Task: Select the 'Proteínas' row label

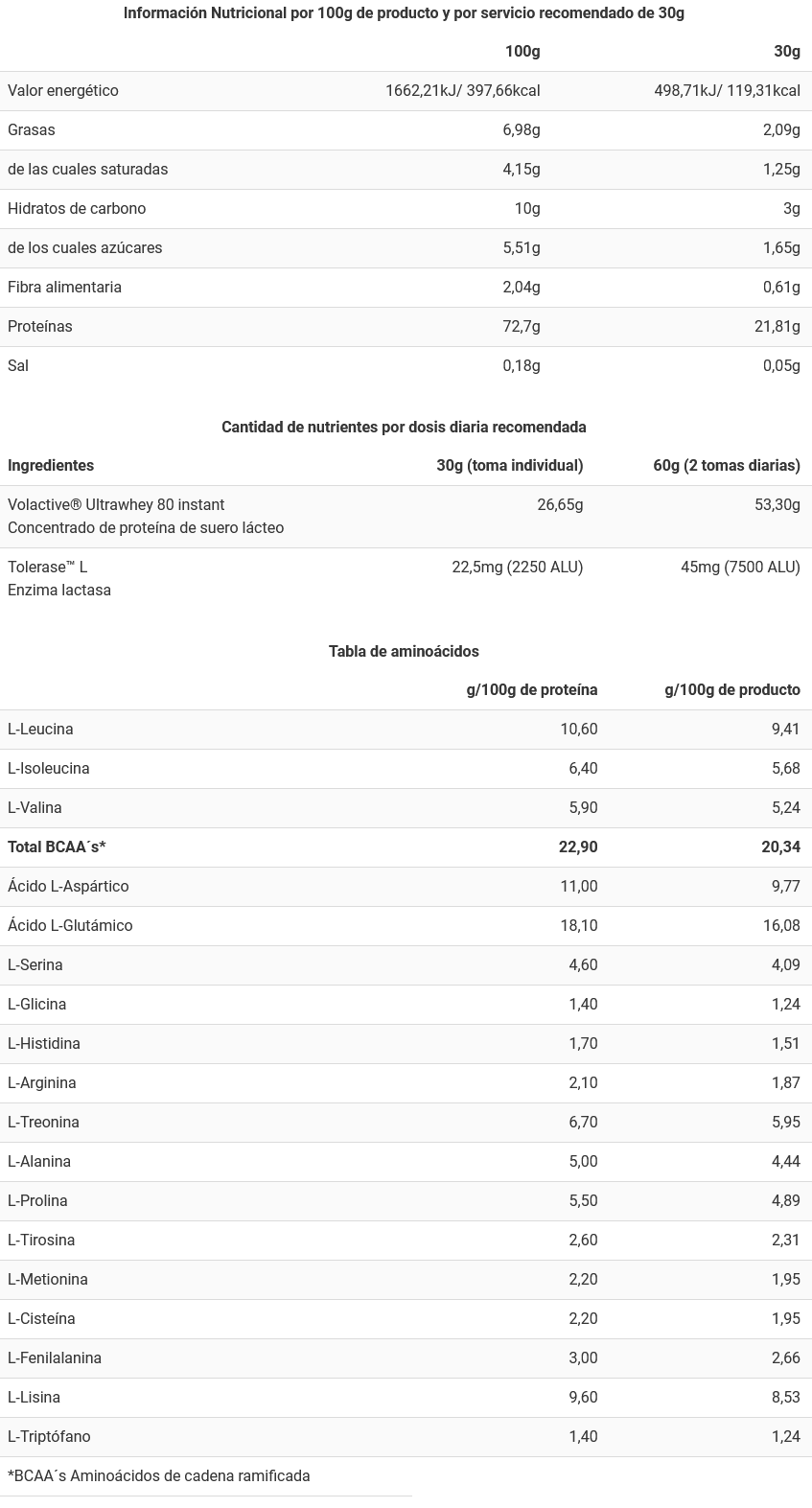Action: pyautogui.click(x=40, y=327)
